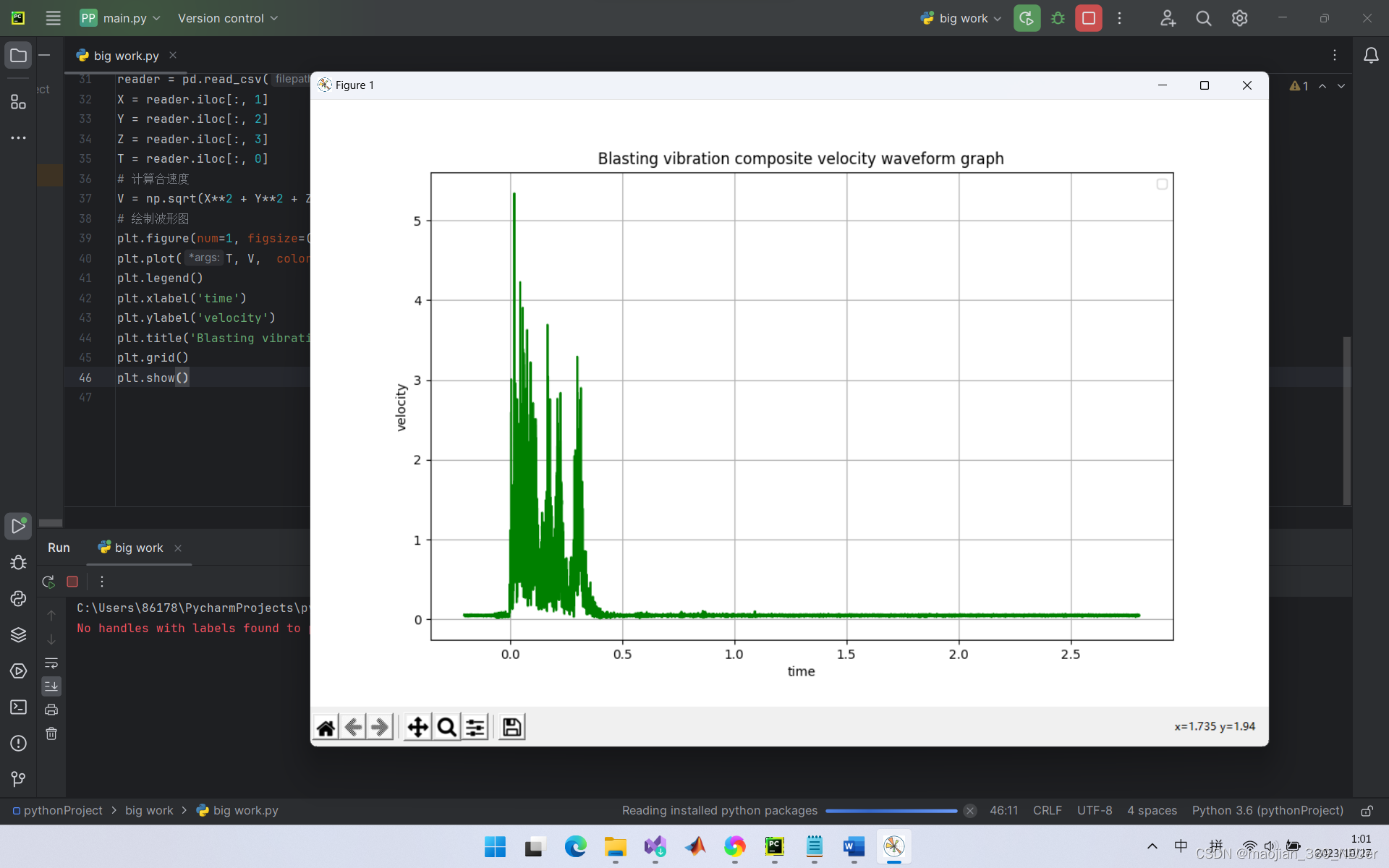Click the Save figure icon in plot toolbar
The height and width of the screenshot is (868, 1389).
click(x=511, y=726)
